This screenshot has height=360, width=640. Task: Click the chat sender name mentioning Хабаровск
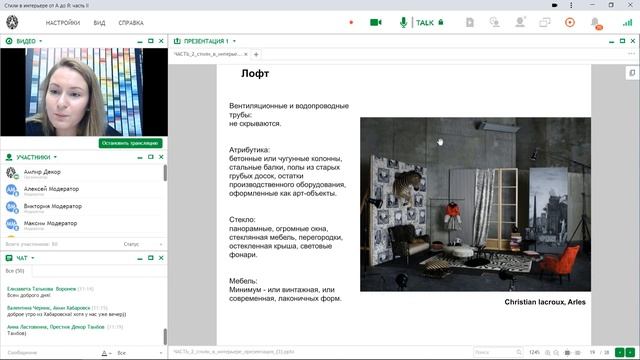coord(49,308)
